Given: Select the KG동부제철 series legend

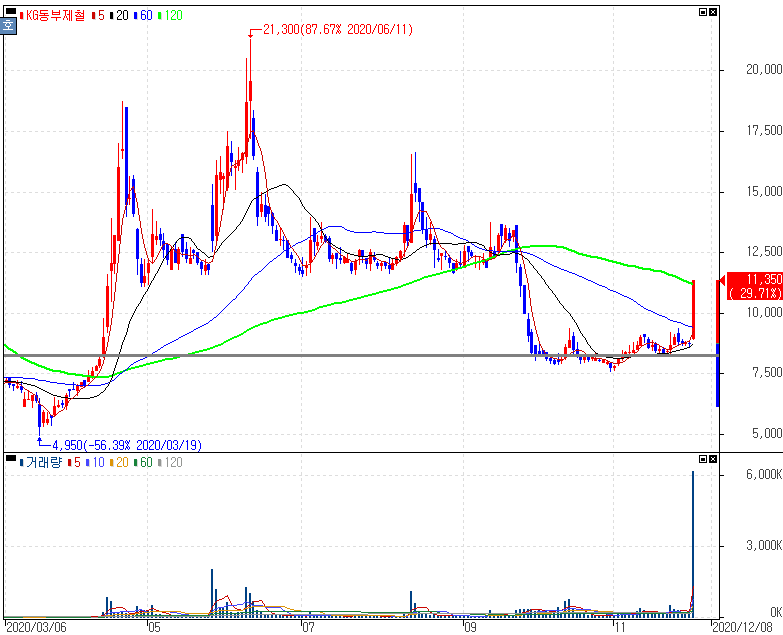Looking at the screenshot, I should pyautogui.click(x=53, y=15).
